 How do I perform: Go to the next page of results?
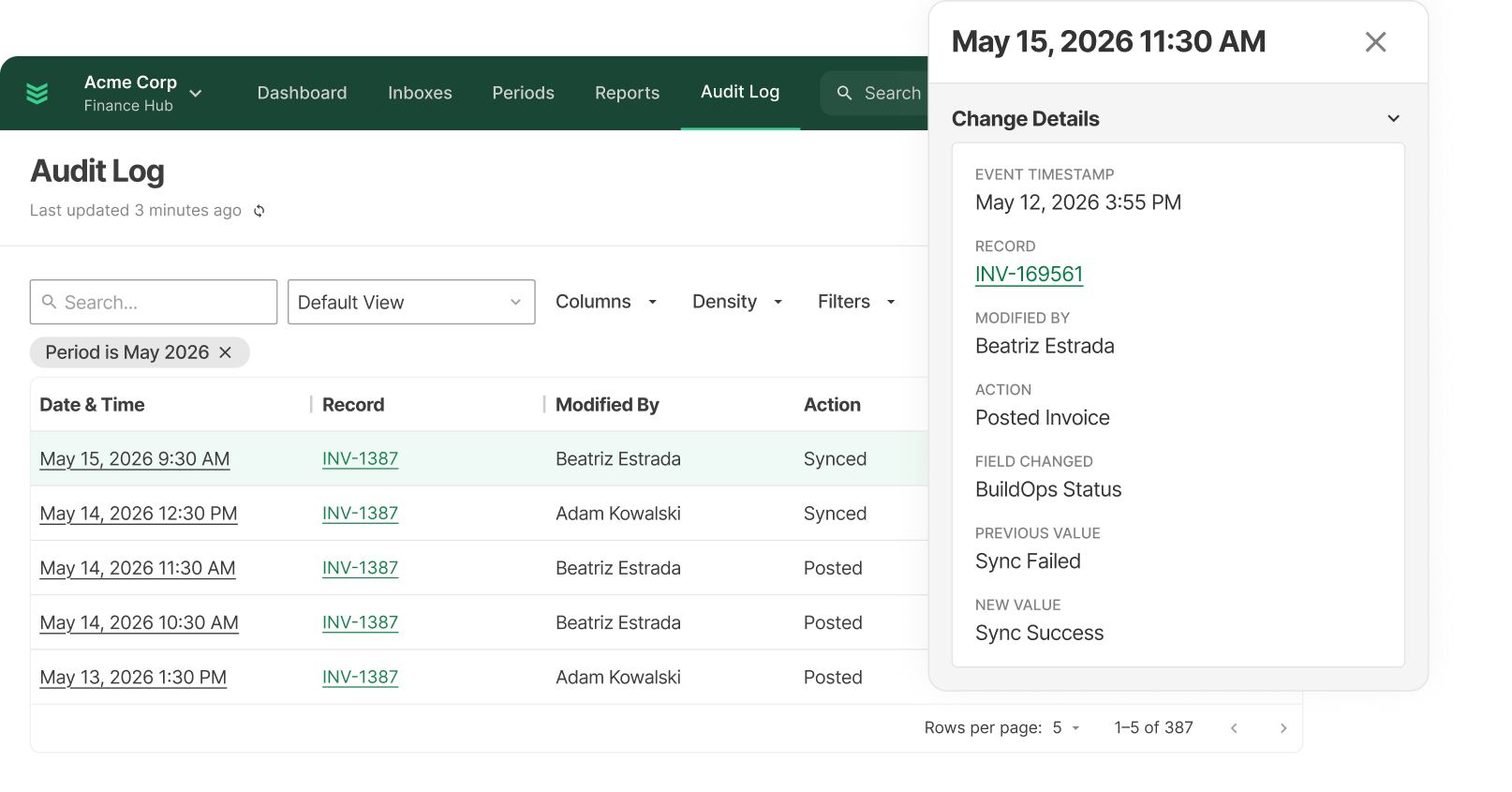[1283, 728]
